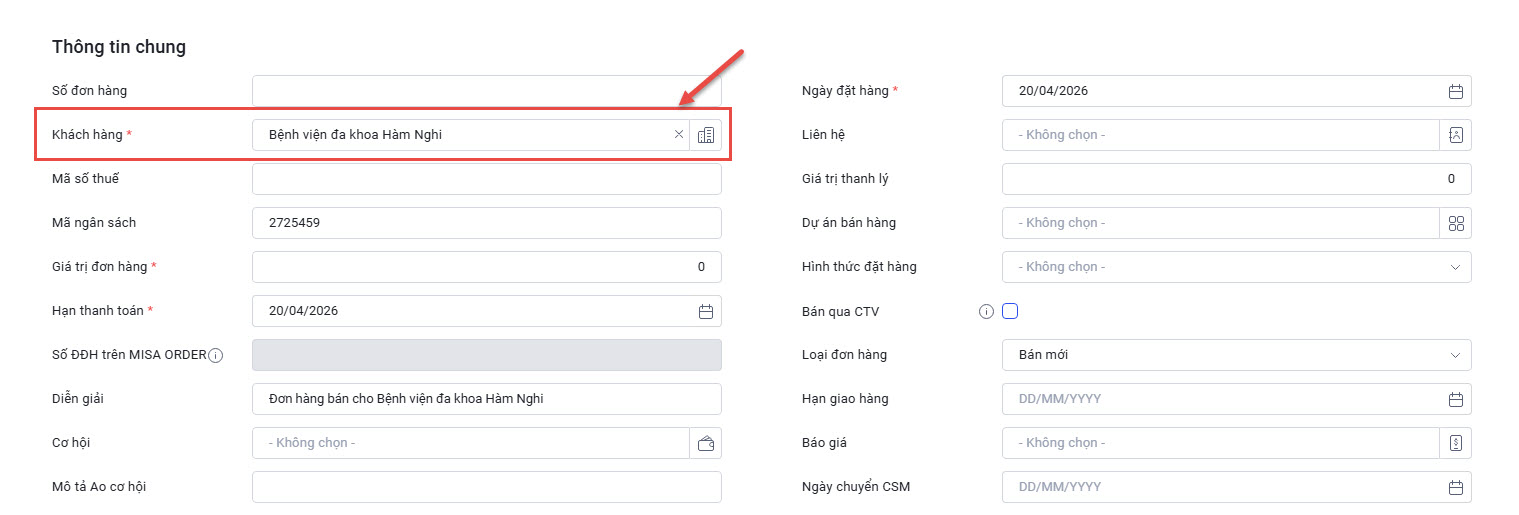Click info icon beside Bán qua CTV
Viewport: 1519px width, 515px height.
pos(986,311)
